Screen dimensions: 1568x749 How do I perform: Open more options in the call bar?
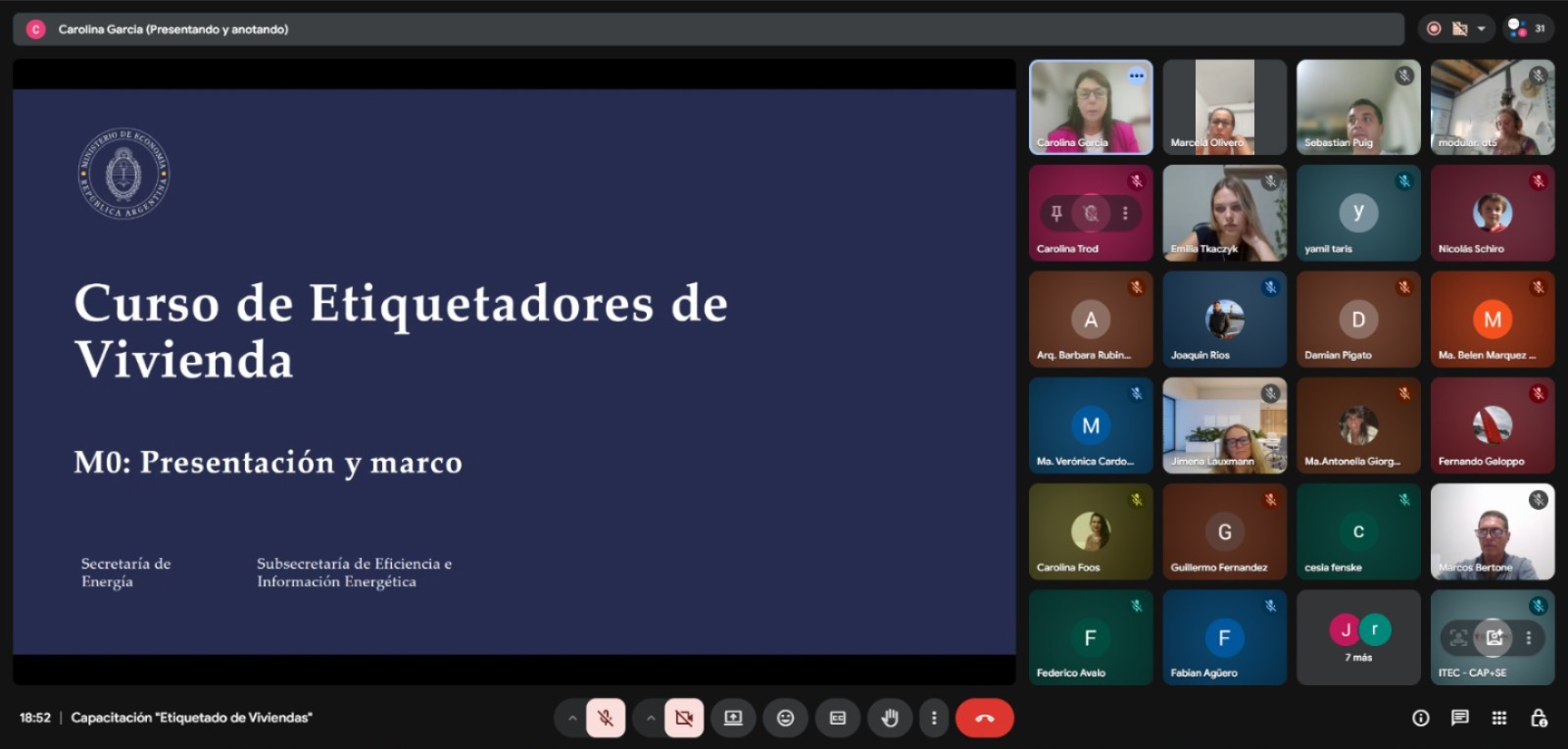(934, 719)
